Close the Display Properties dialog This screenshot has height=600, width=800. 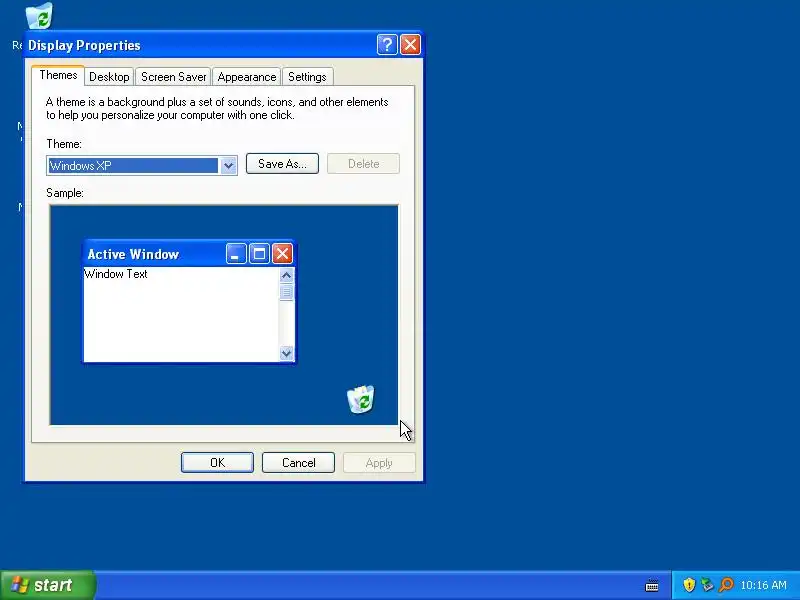[410, 45]
